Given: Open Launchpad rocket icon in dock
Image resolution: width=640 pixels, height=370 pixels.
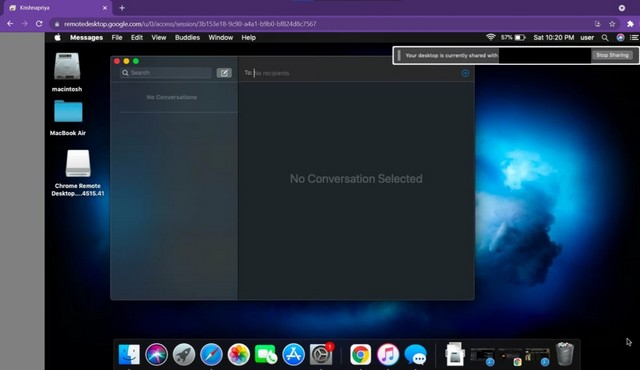Looking at the screenshot, I should (x=184, y=354).
